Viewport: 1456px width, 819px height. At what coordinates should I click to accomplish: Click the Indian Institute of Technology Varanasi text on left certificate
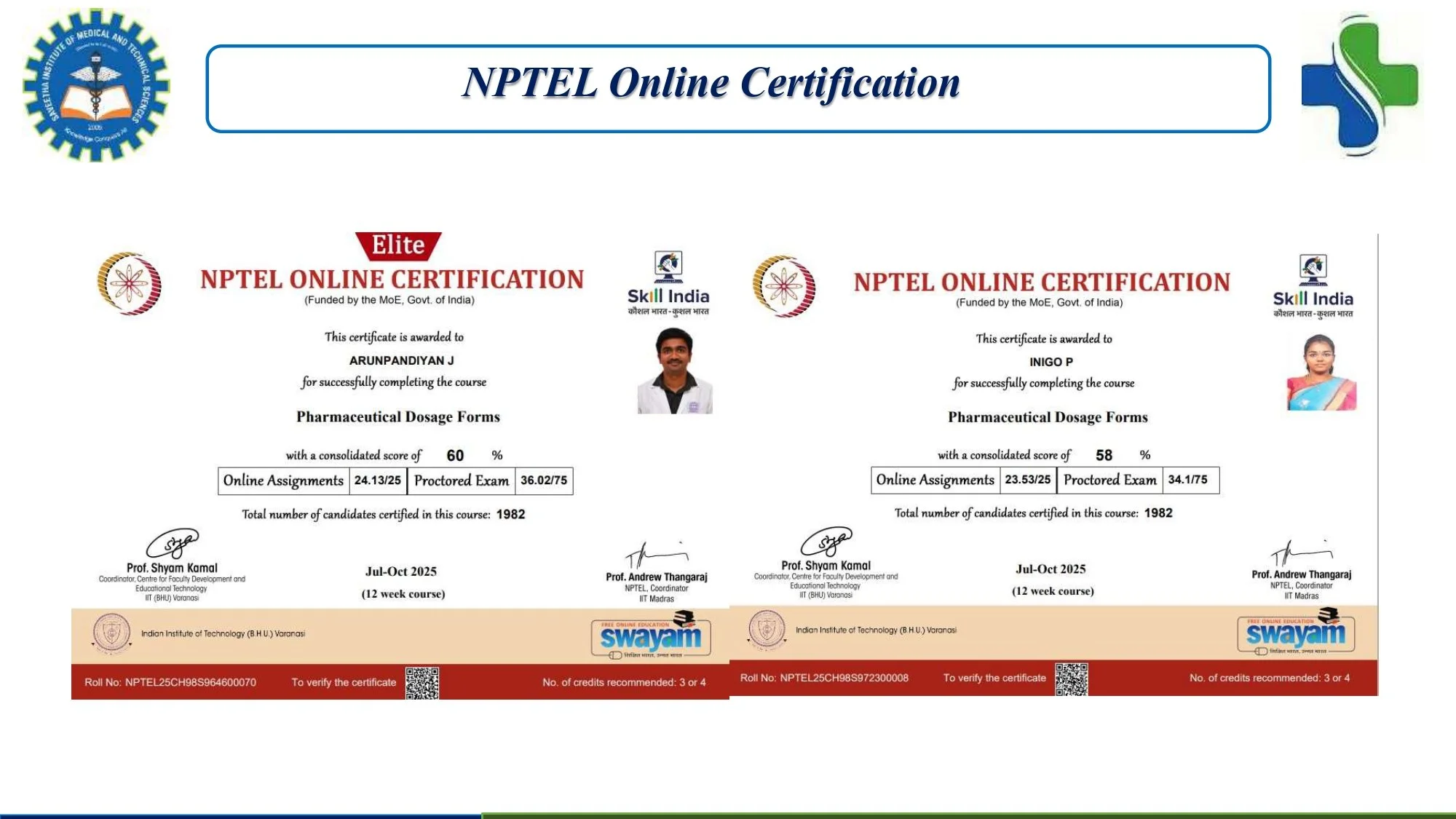[223, 634]
